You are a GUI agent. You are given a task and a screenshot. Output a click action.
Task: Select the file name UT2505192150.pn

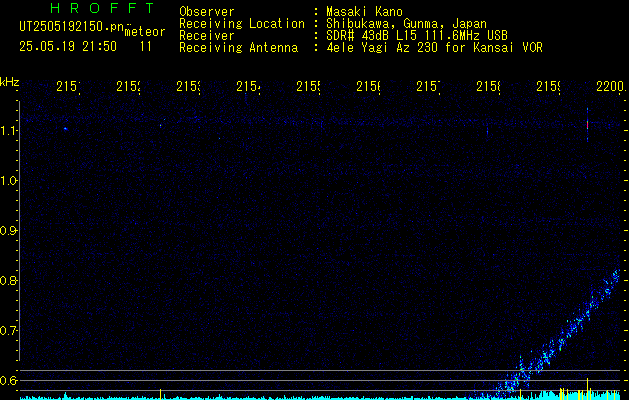[x=72, y=27]
